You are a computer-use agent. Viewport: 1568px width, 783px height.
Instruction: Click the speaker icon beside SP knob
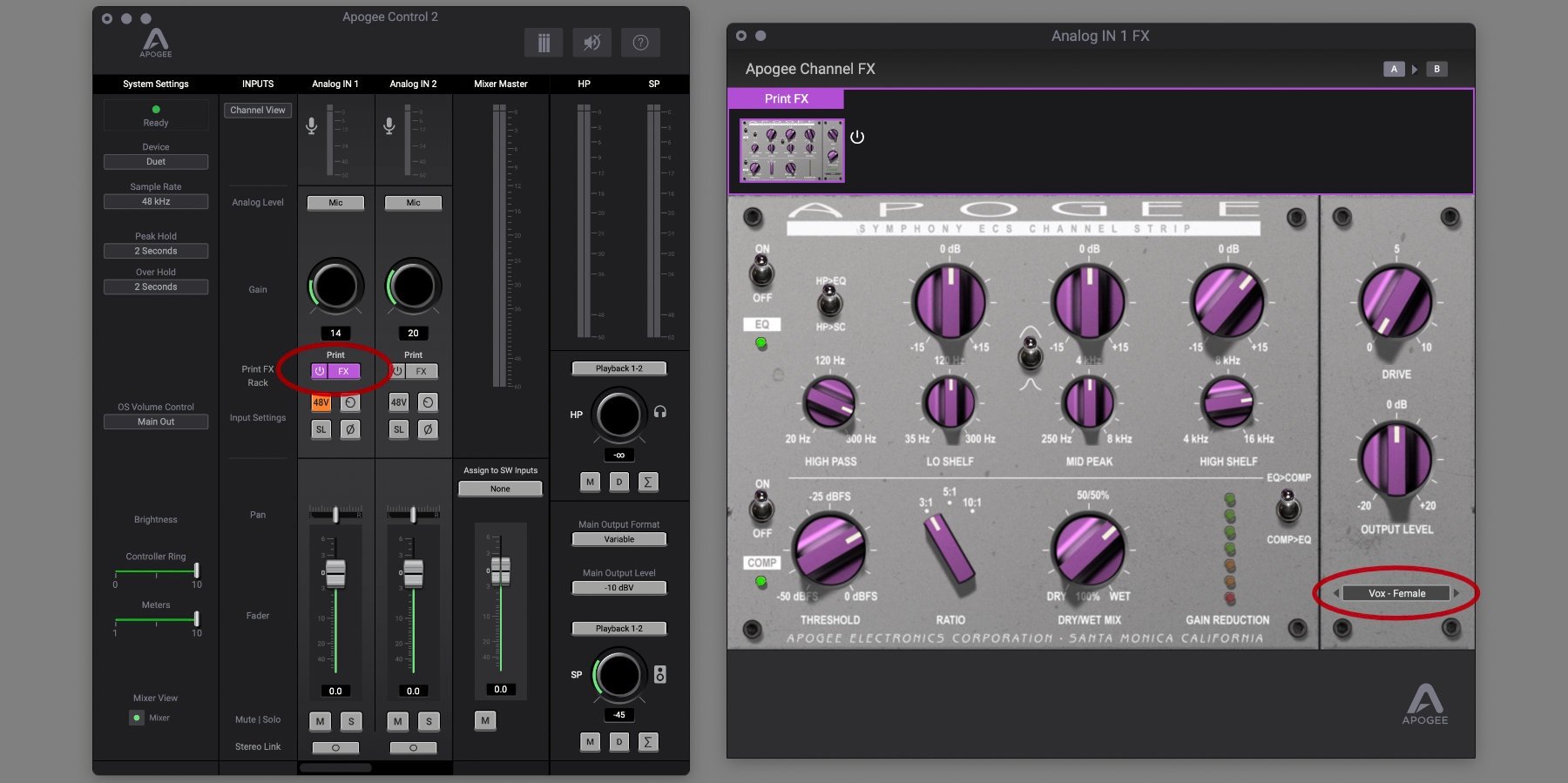660,674
